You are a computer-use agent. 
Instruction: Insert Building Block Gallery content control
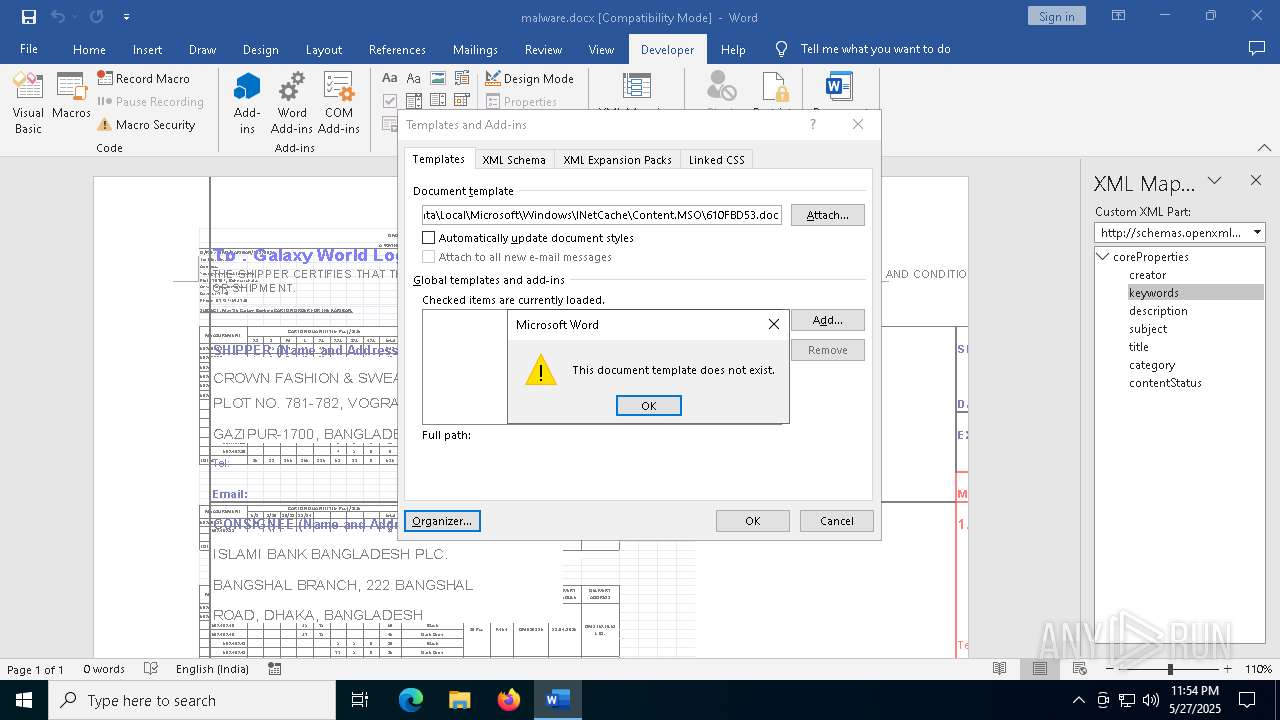tap(462, 78)
